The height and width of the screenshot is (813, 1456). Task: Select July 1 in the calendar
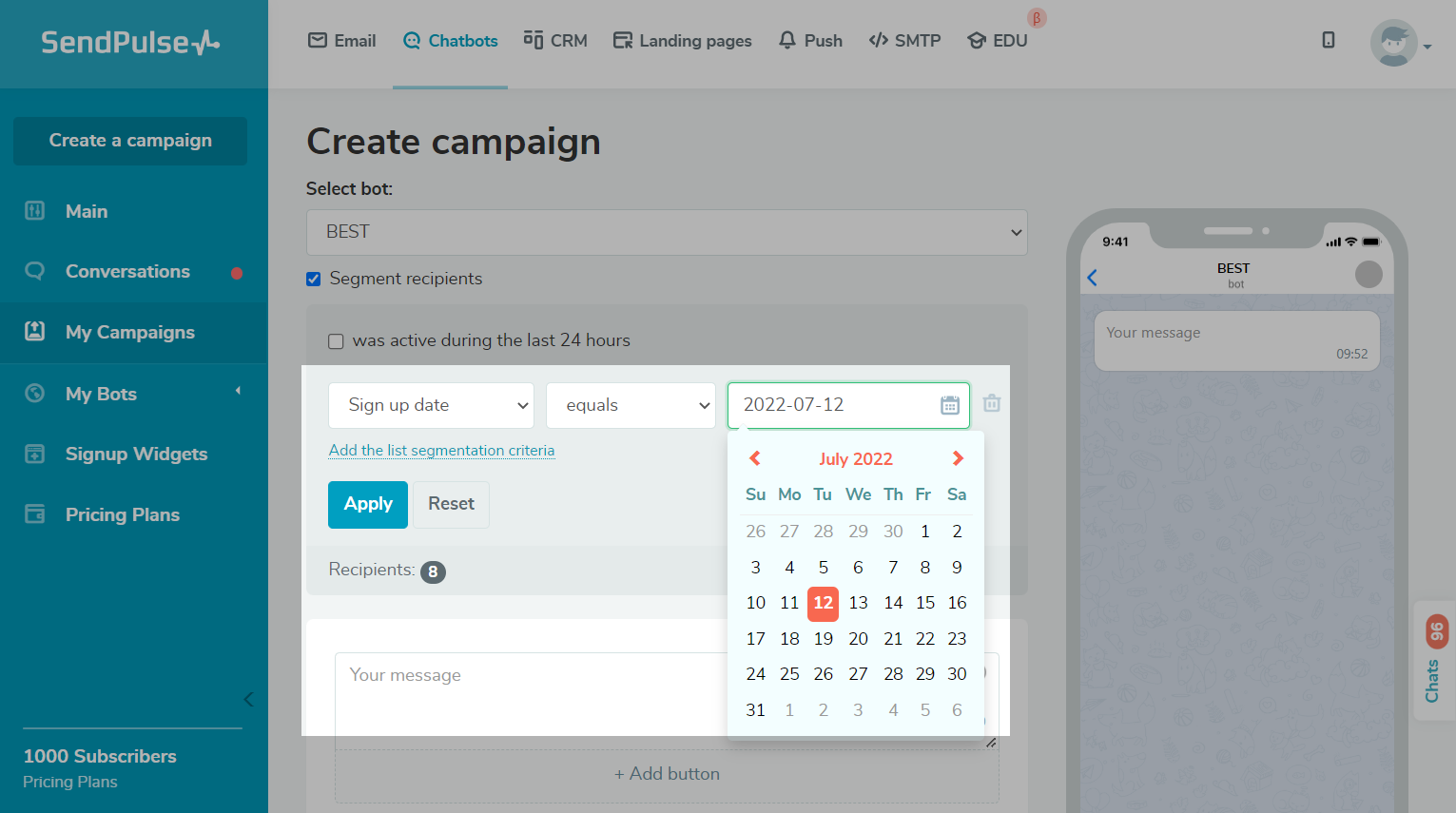[924, 532]
